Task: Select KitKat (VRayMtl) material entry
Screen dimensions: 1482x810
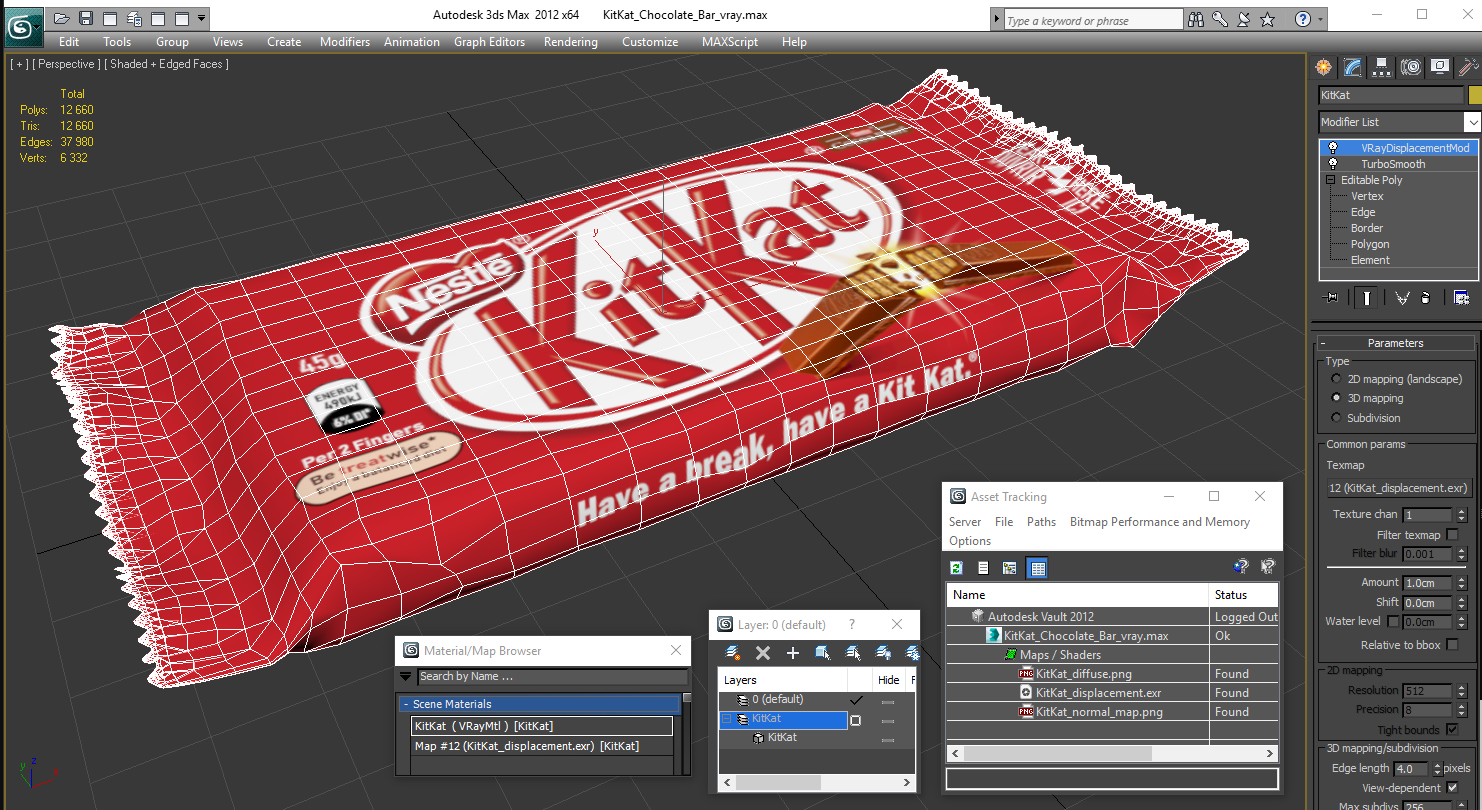Action: point(542,726)
